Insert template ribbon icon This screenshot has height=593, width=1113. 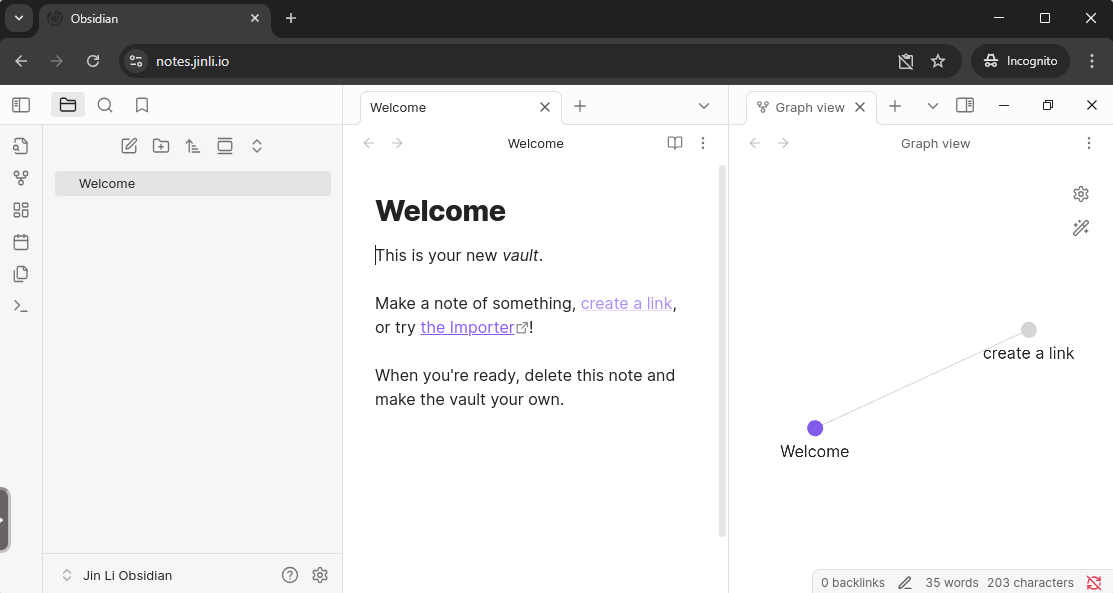(x=21, y=274)
